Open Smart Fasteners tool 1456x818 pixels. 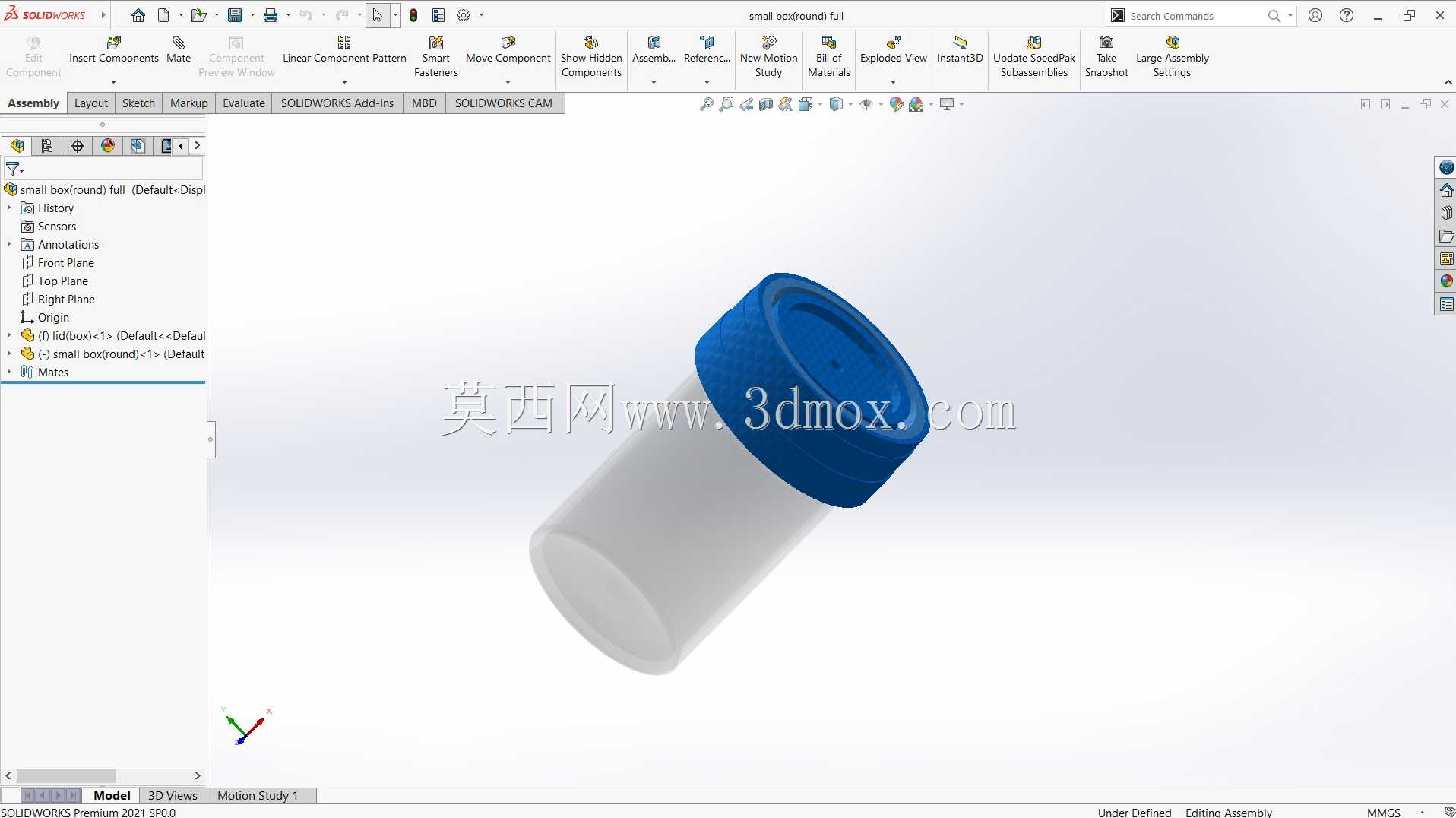436,57
